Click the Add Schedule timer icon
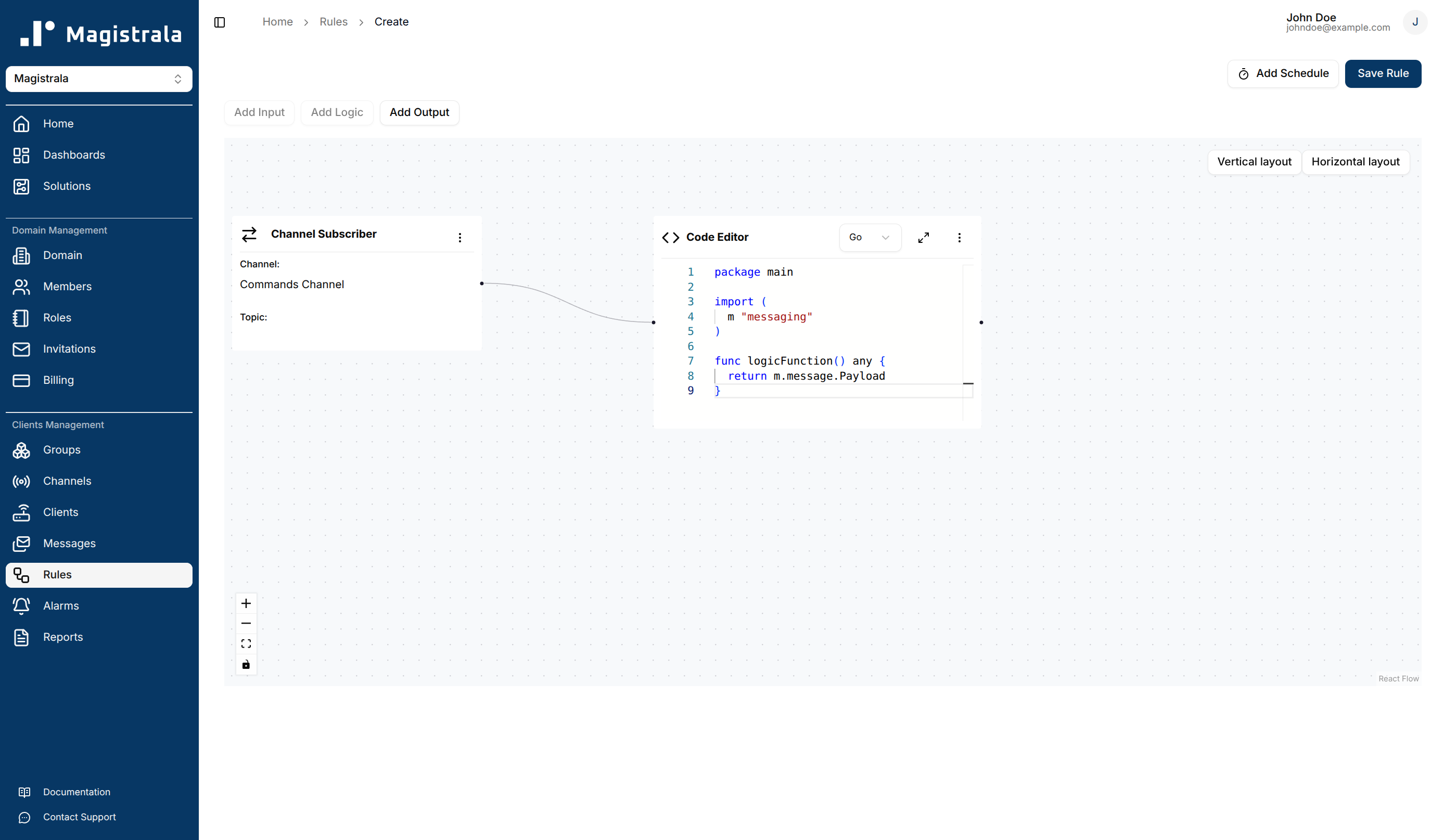The width and height of the screenshot is (1444, 840). click(1243, 74)
